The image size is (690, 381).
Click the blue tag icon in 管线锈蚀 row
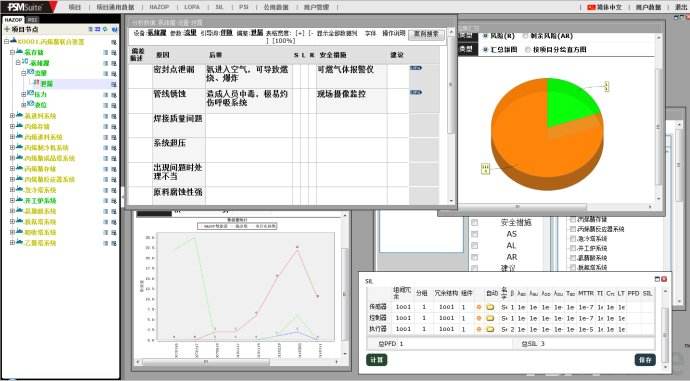coord(416,92)
